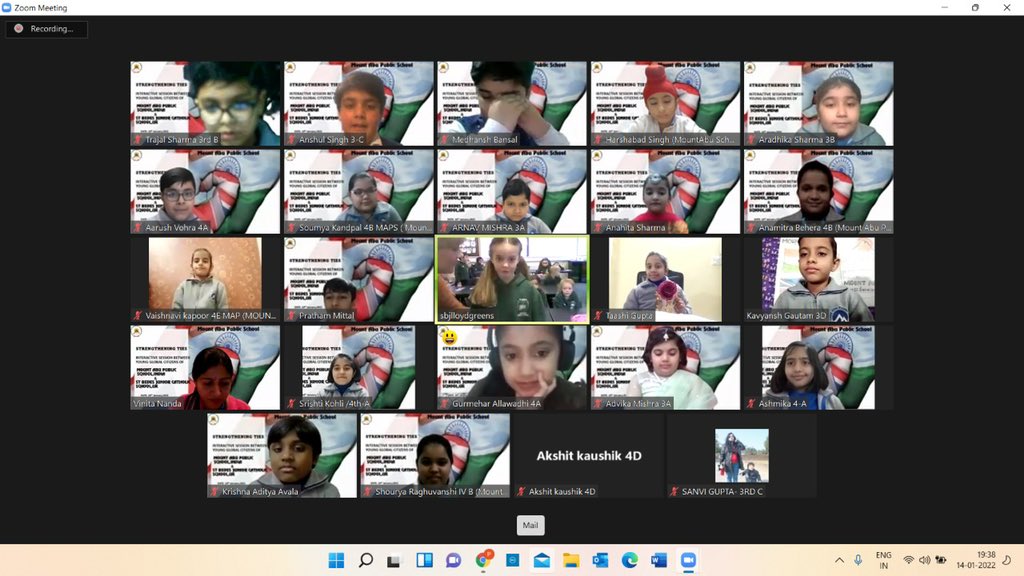1024x576 pixels.
Task: Switch to Zoom in the taskbar
Action: tap(688, 560)
